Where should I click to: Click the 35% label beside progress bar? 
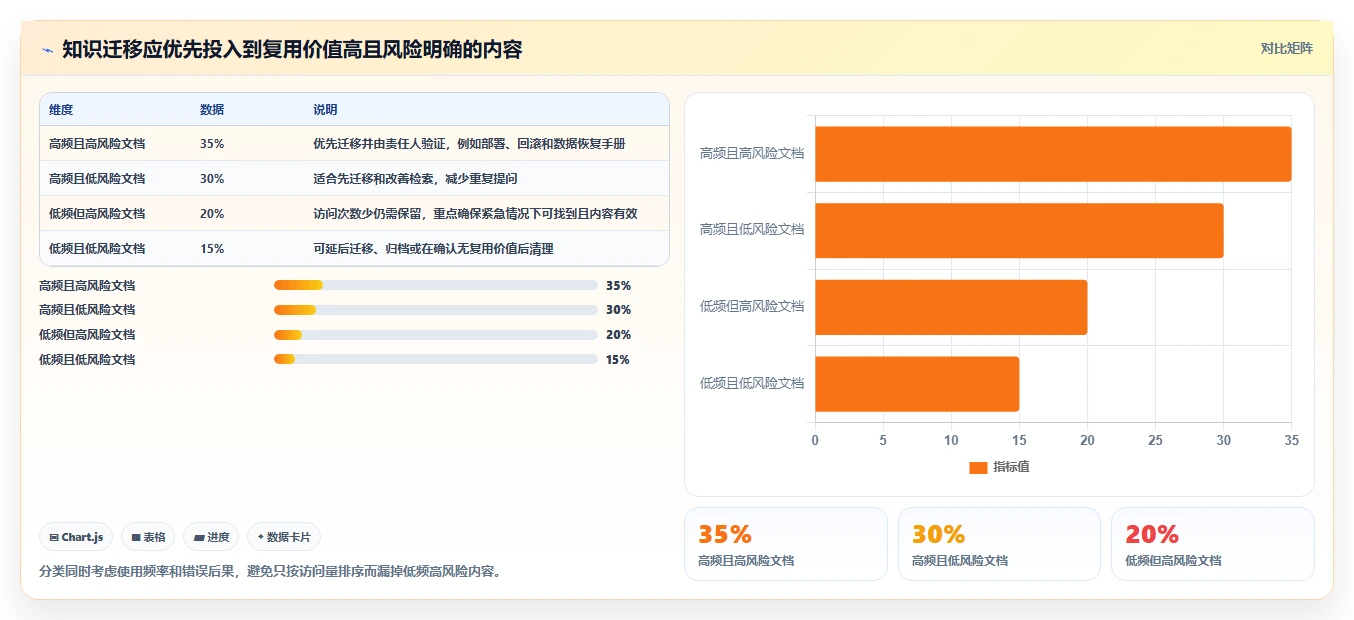pos(618,285)
